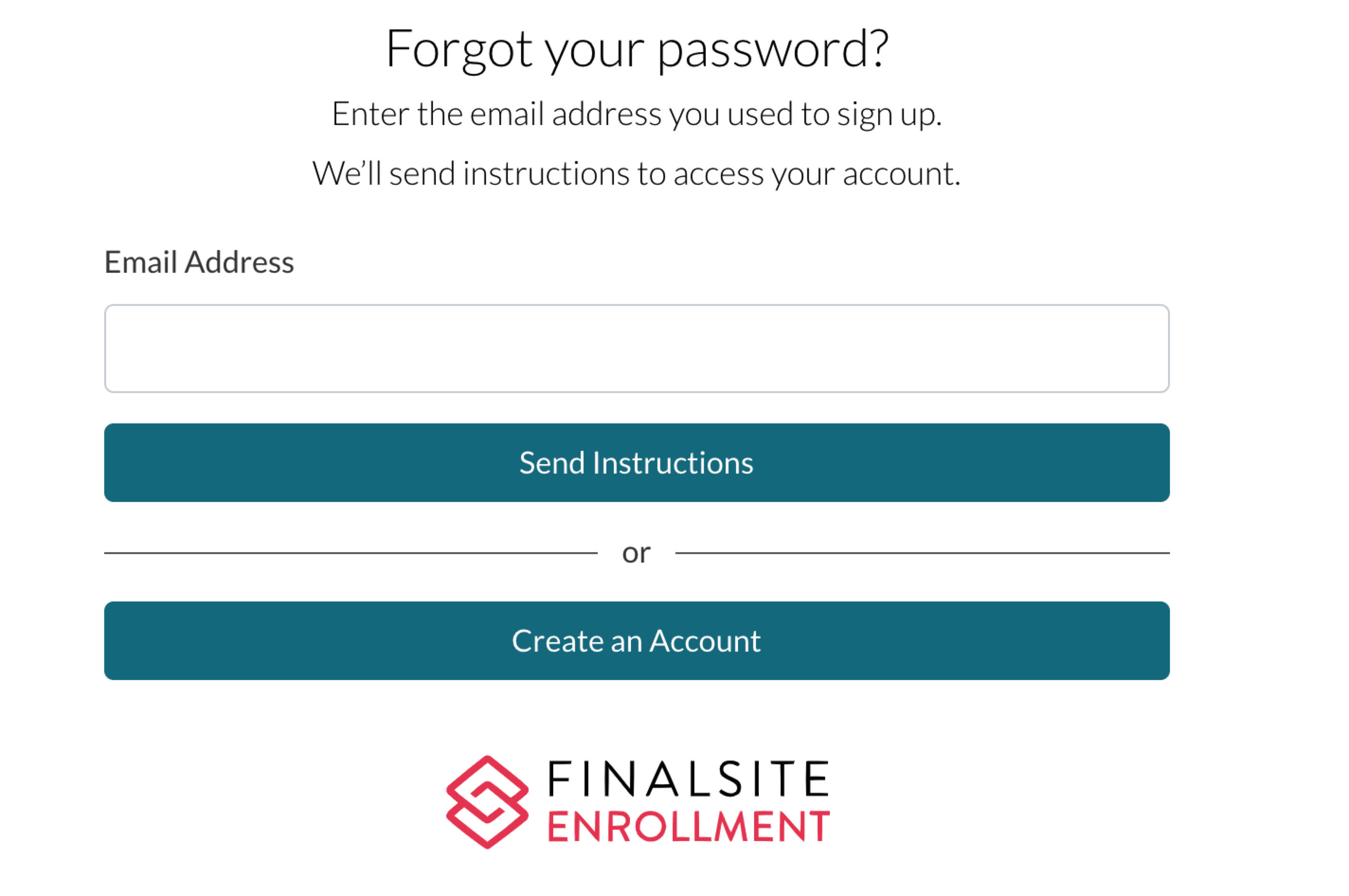The height and width of the screenshot is (896, 1349).
Task: Click the 'Forgot your password?' heading
Action: pyautogui.click(x=637, y=49)
